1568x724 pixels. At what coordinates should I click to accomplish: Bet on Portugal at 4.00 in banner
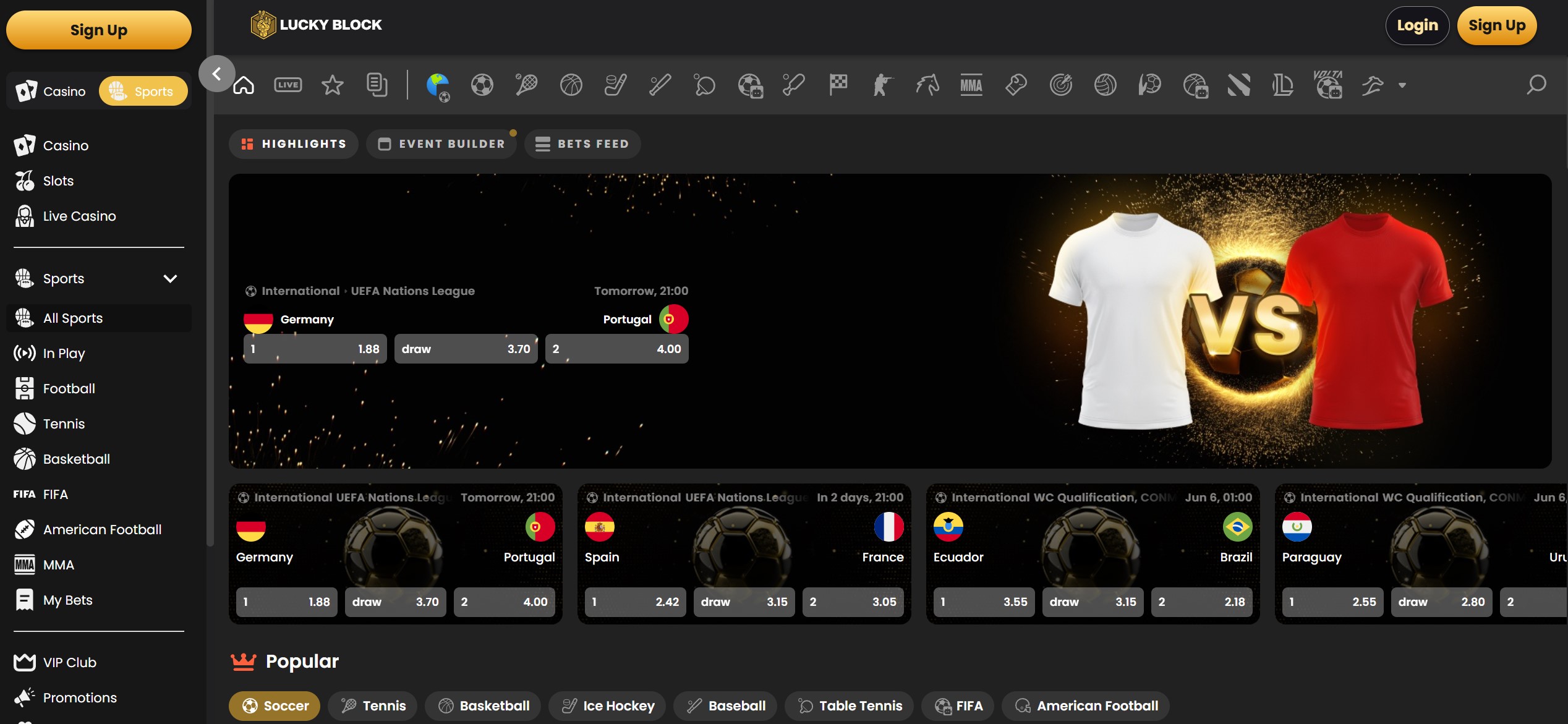(617, 349)
